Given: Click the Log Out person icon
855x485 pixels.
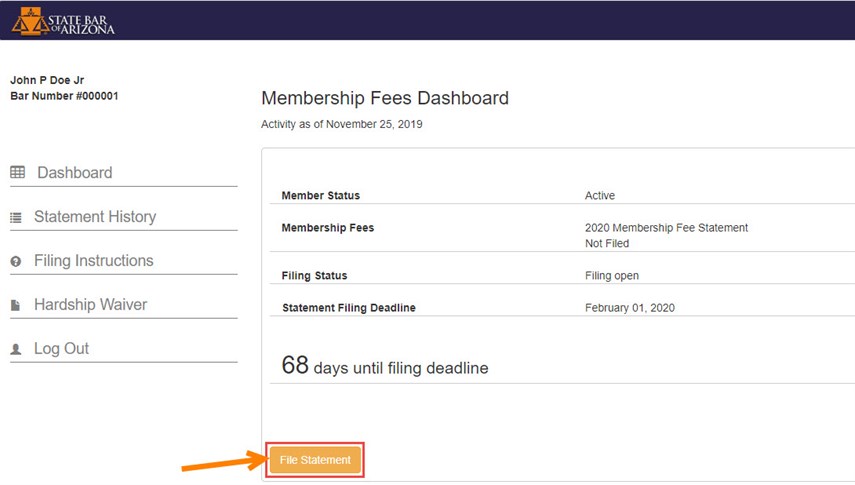Looking at the screenshot, I should point(16,349).
